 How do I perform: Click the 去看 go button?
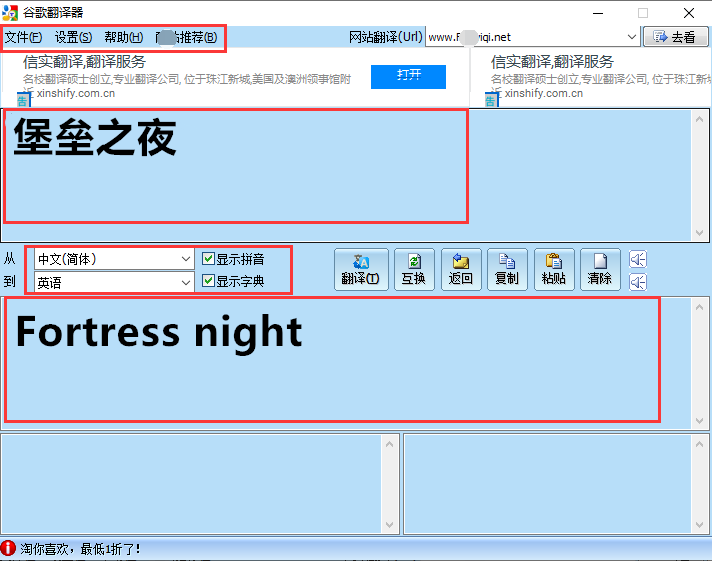[x=676, y=37]
